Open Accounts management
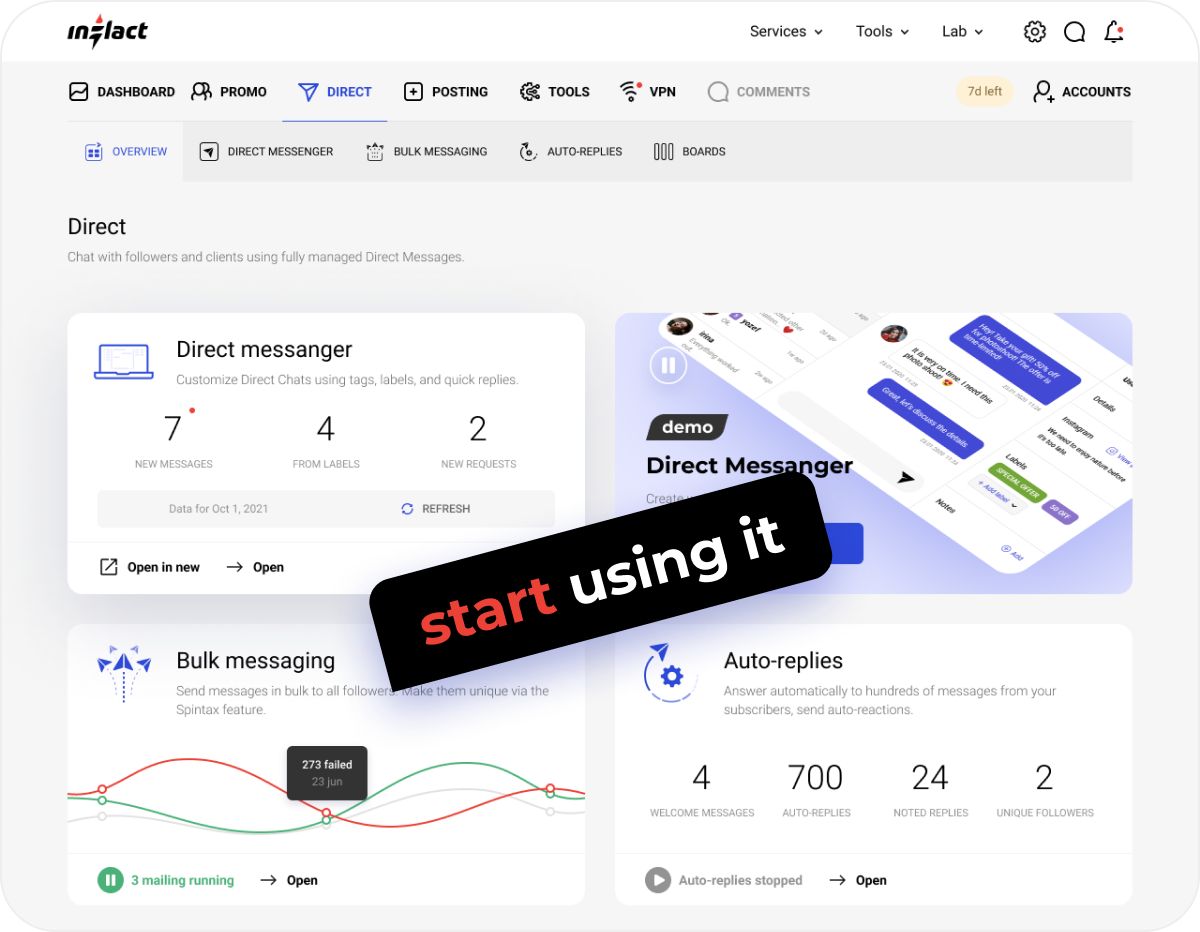Image resolution: width=1200 pixels, height=932 pixels. (x=1082, y=91)
